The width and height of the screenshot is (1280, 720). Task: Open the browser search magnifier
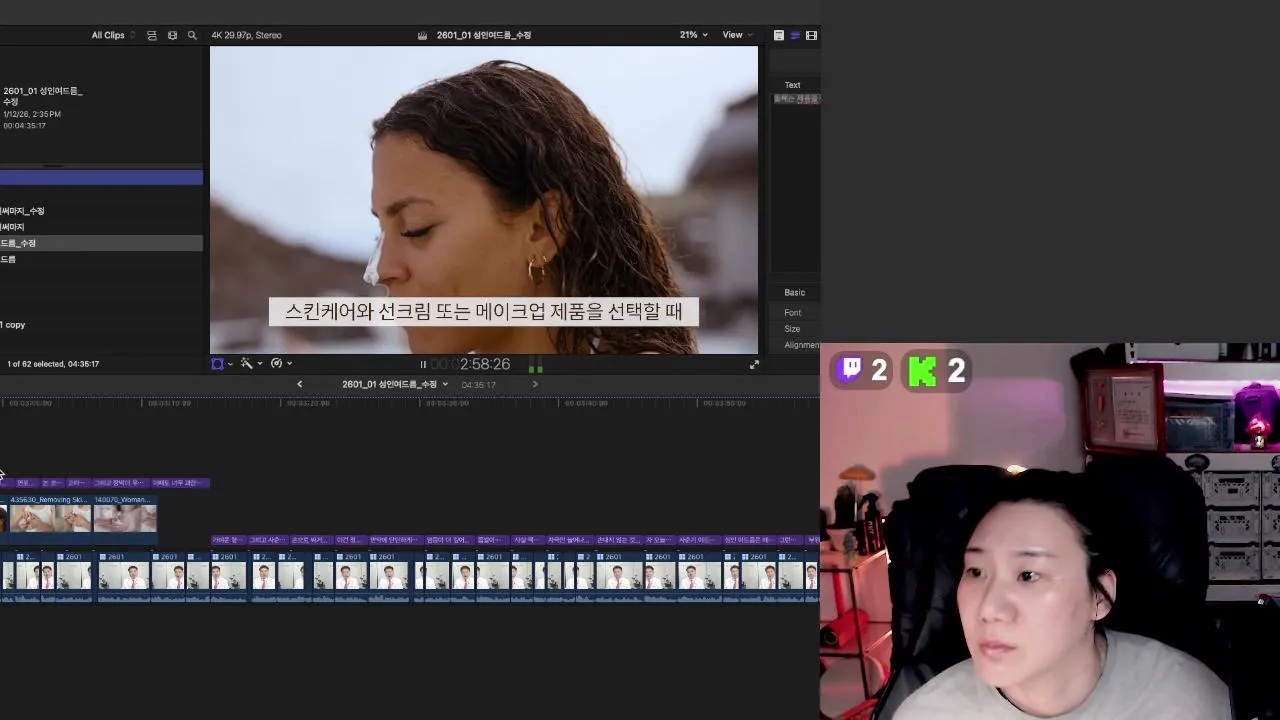pos(192,35)
